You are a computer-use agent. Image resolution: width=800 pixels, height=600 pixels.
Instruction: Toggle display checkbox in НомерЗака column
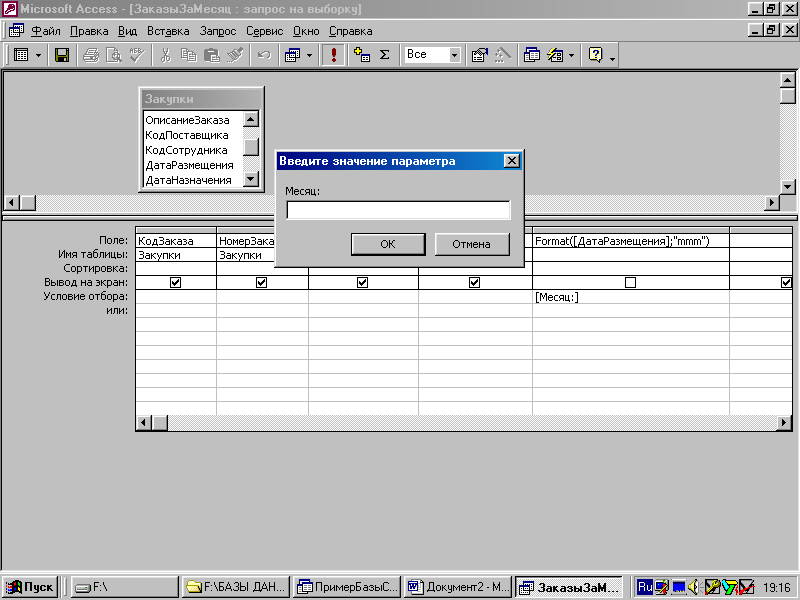(262, 283)
